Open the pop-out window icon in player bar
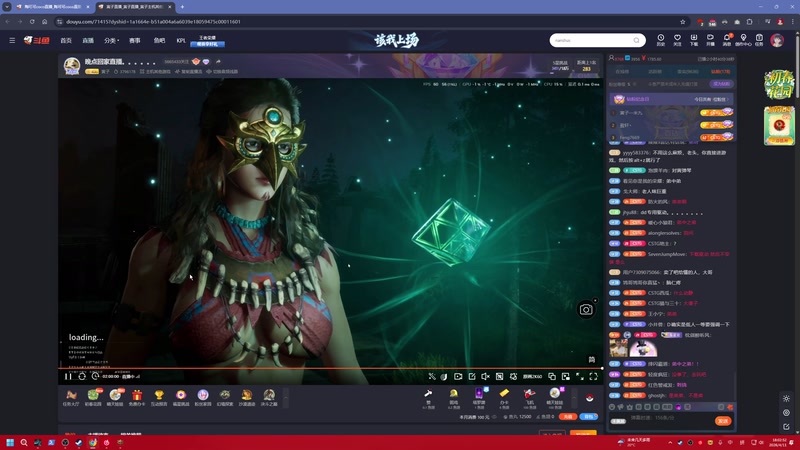Viewport: 800px width, 450px height. [x=552, y=377]
